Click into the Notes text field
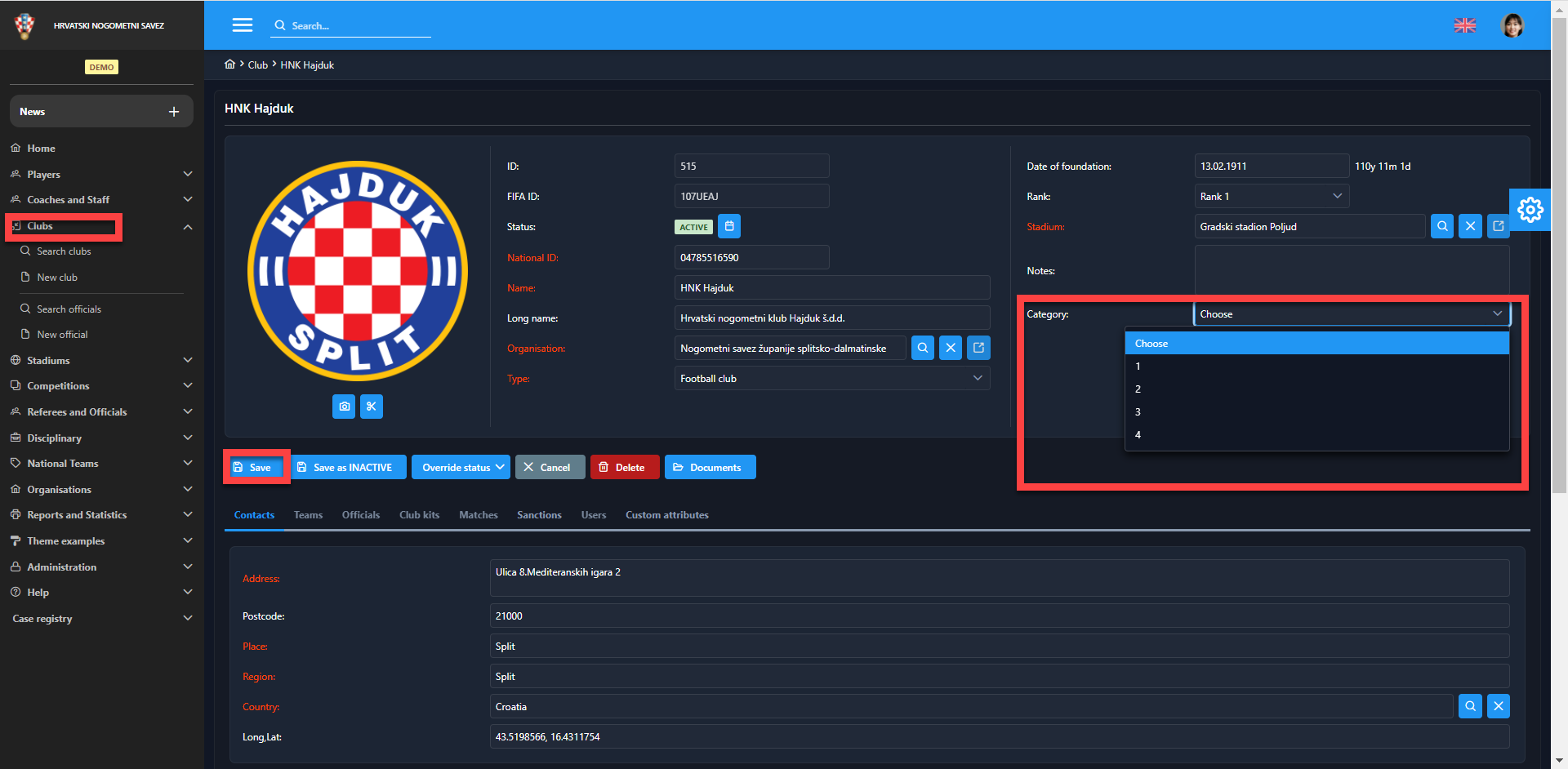The image size is (1568, 769). tap(1351, 271)
